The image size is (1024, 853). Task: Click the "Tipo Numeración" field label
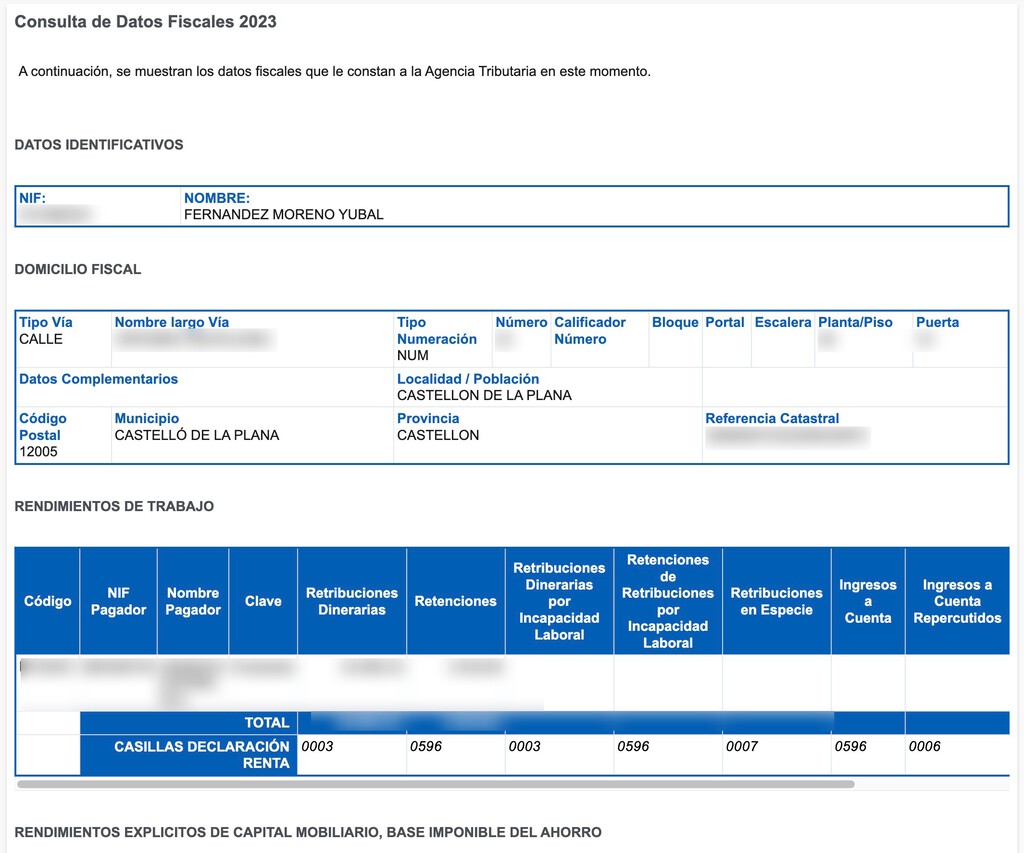pyautogui.click(x=437, y=330)
